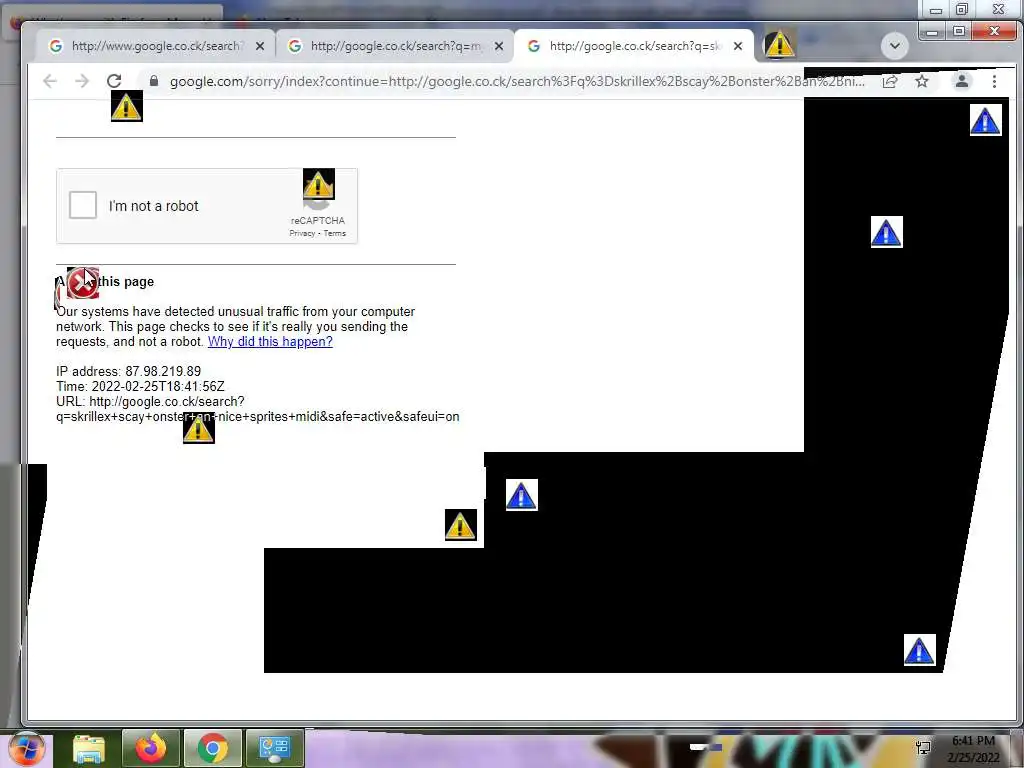Image resolution: width=1024 pixels, height=768 pixels.
Task: Close the google.co.ck/search?q=sk tab
Action: [738, 46]
